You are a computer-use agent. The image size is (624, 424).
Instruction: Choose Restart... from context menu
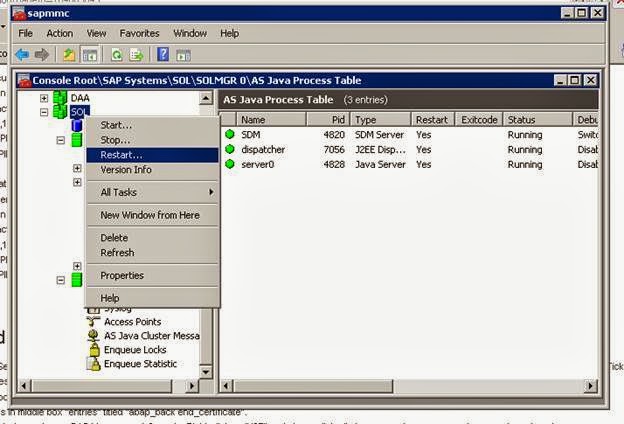[152, 155]
